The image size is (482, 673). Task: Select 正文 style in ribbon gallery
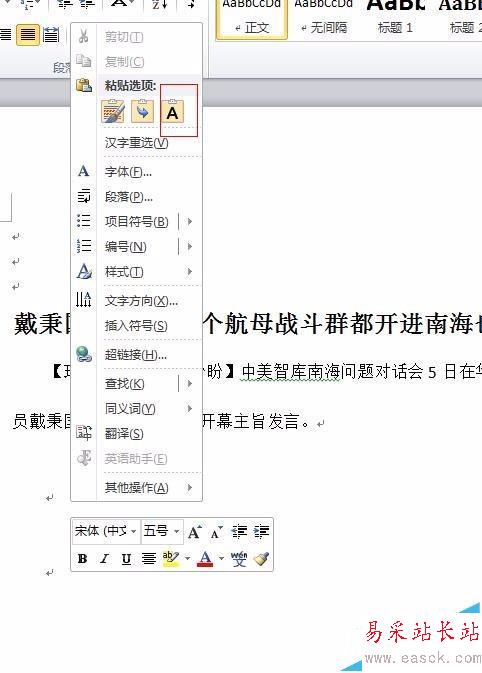coord(252,20)
